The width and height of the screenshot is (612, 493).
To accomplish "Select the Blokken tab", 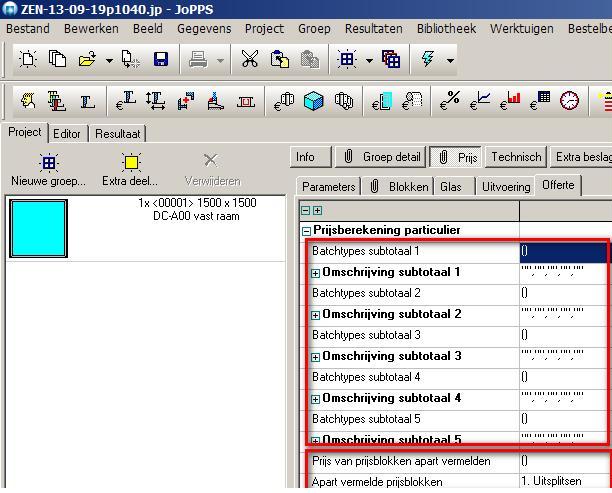I will [399, 187].
